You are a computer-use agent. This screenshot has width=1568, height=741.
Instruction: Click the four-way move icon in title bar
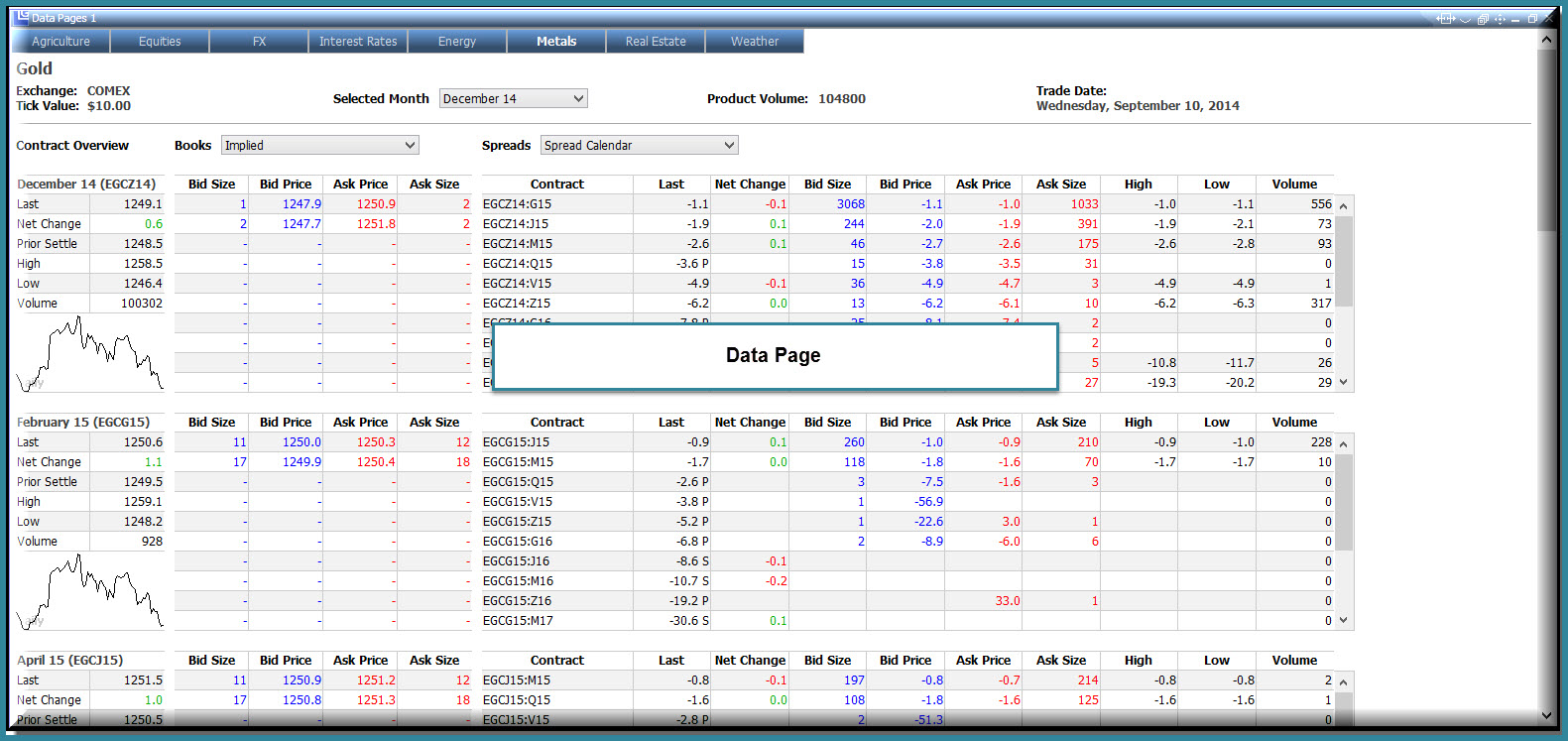point(1500,19)
